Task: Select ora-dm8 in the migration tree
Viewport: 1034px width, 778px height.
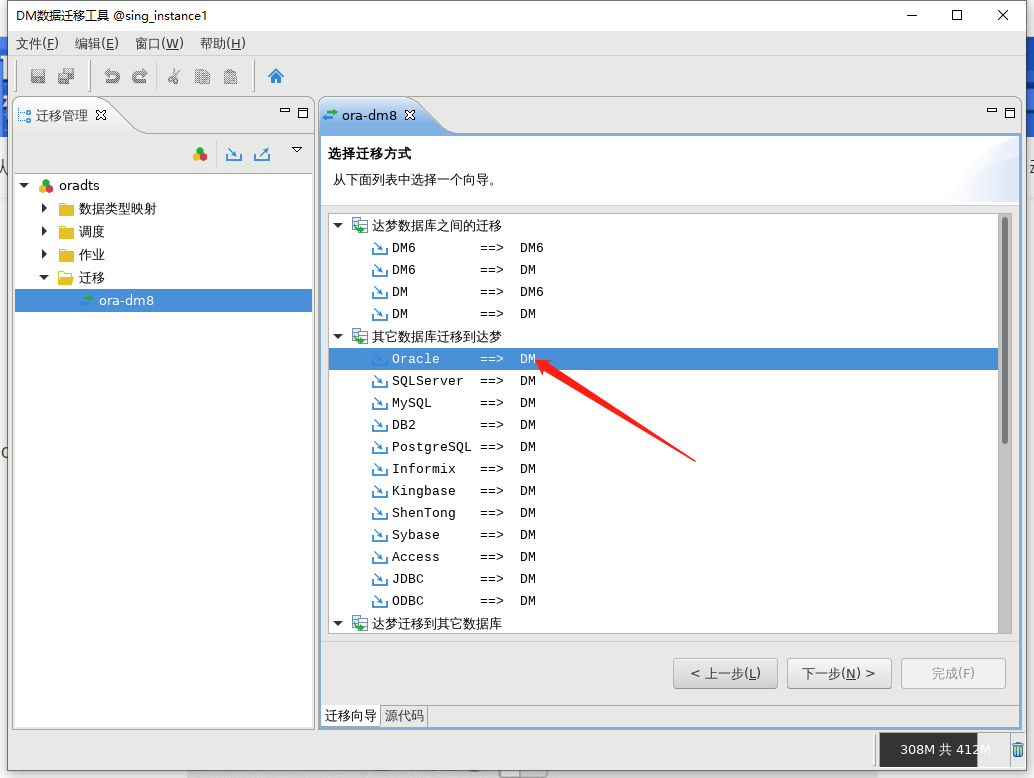Action: point(164,301)
